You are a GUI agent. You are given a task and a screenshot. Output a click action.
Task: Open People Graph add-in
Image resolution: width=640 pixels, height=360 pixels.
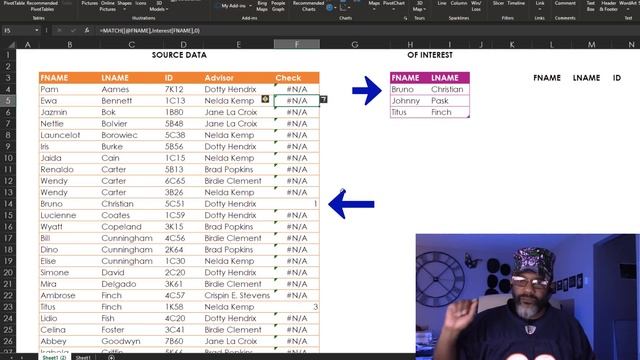(278, 5)
